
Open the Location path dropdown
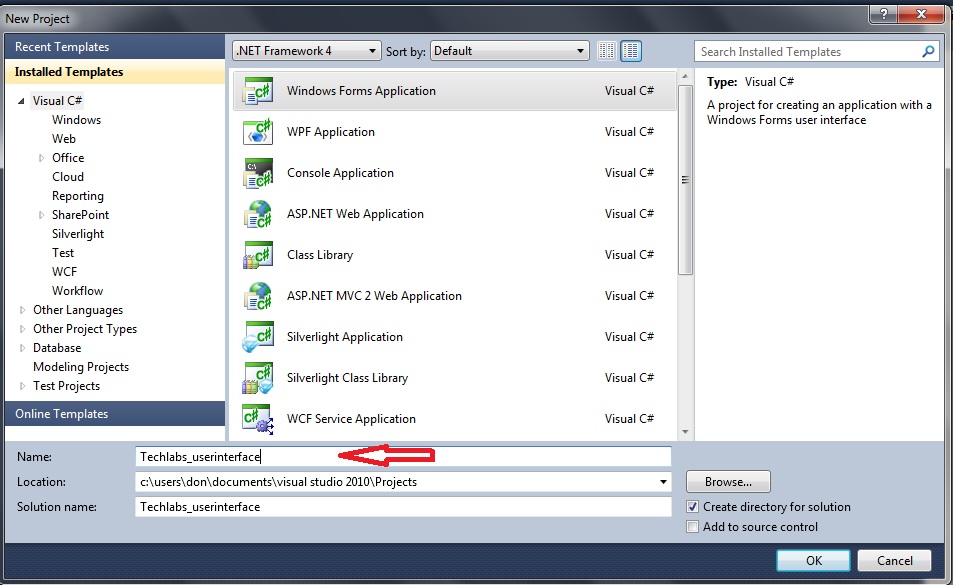tap(663, 482)
